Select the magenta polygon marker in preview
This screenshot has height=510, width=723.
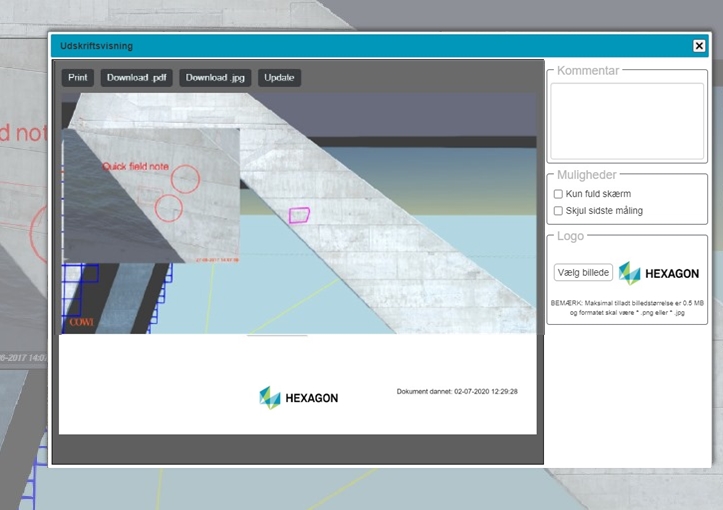300,215
